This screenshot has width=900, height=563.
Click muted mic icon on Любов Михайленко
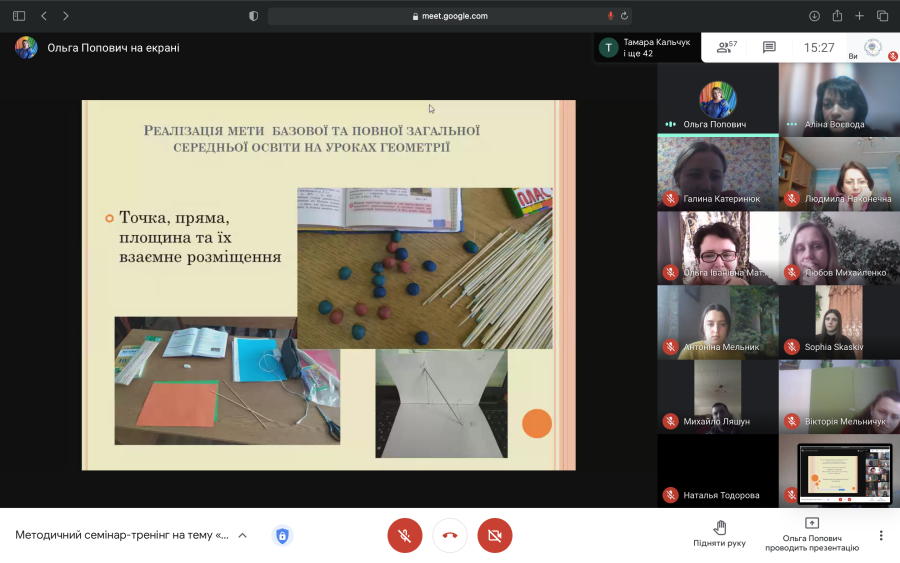[x=792, y=273]
